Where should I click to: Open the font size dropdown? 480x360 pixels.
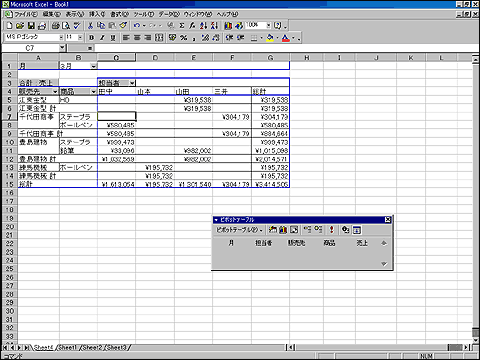(80, 38)
